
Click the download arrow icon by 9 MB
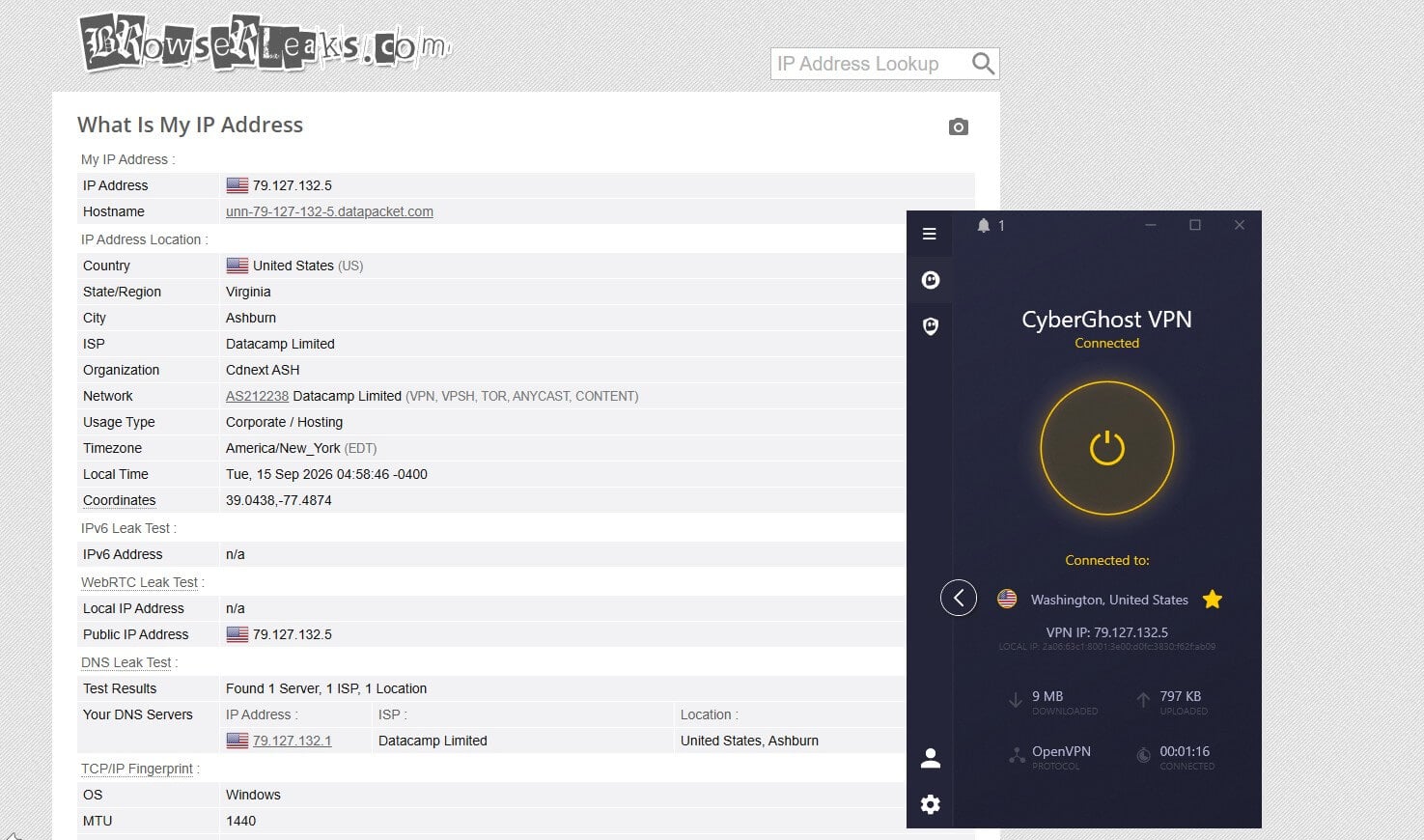[1016, 700]
